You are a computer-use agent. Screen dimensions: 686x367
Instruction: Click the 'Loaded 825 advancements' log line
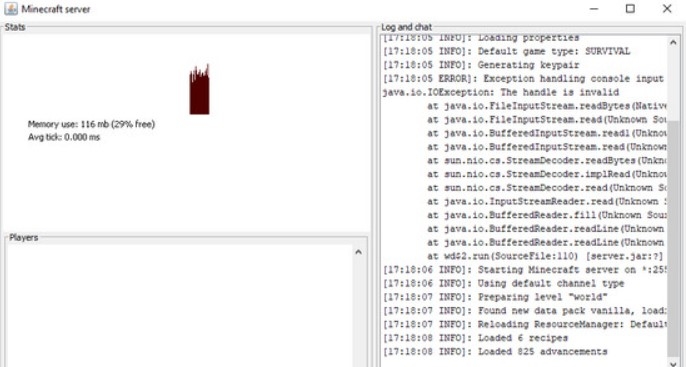pos(495,351)
